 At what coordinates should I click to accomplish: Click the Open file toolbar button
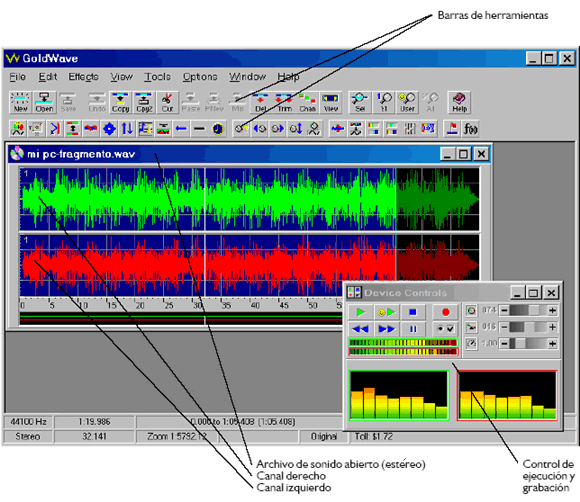coord(44,102)
